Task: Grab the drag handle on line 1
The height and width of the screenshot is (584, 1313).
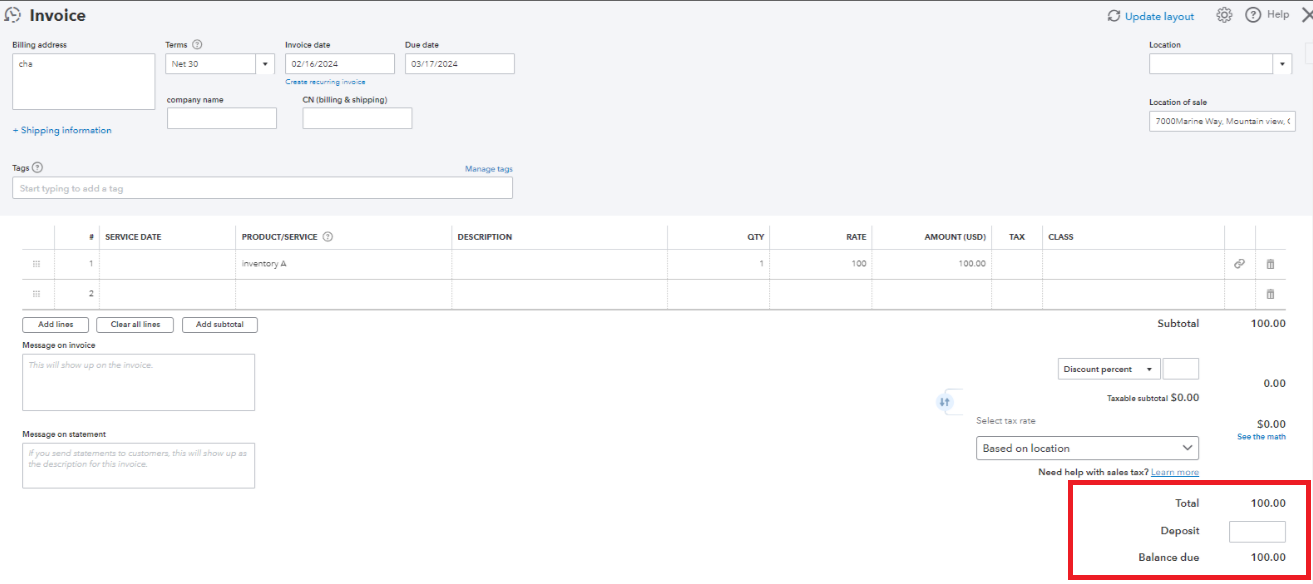Action: 36,264
